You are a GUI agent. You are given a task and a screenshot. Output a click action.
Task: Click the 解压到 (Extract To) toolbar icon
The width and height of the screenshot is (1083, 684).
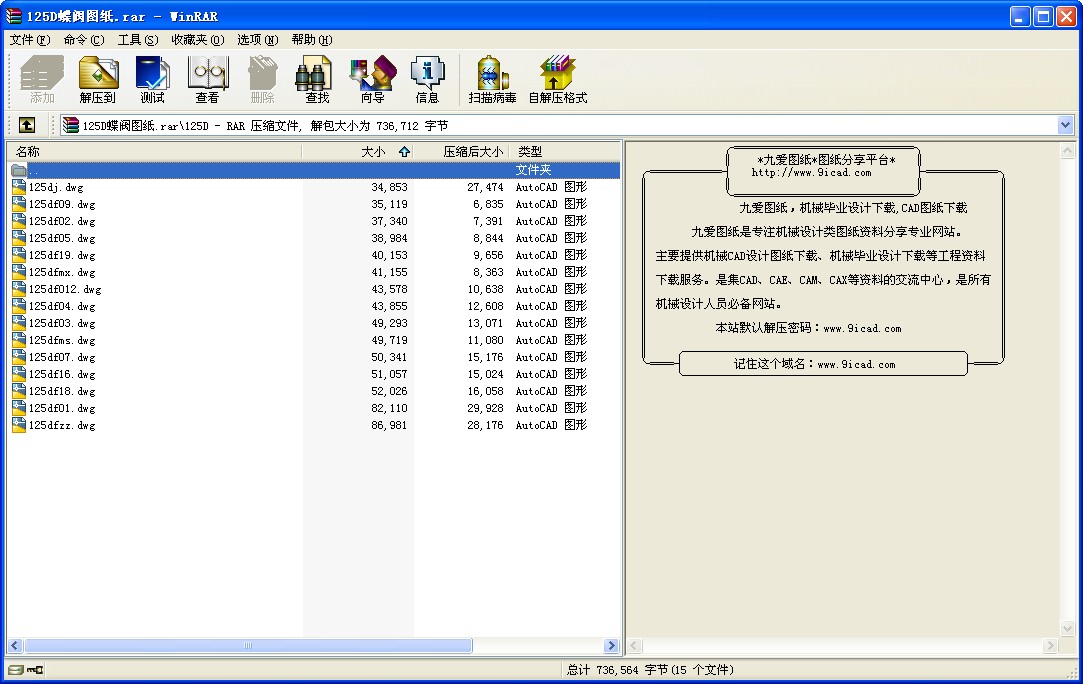coord(98,80)
